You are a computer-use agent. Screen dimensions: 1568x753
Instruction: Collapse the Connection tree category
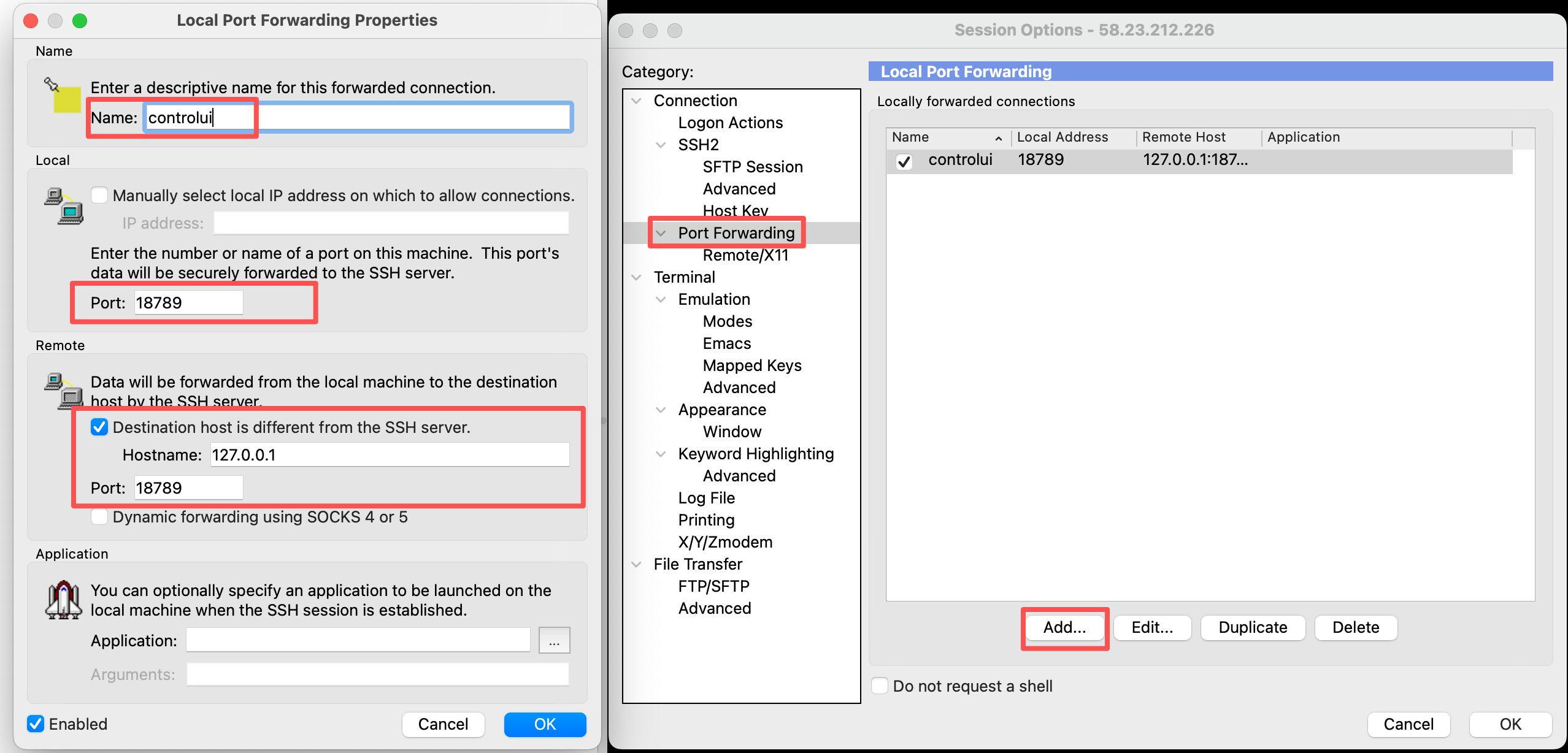637,101
